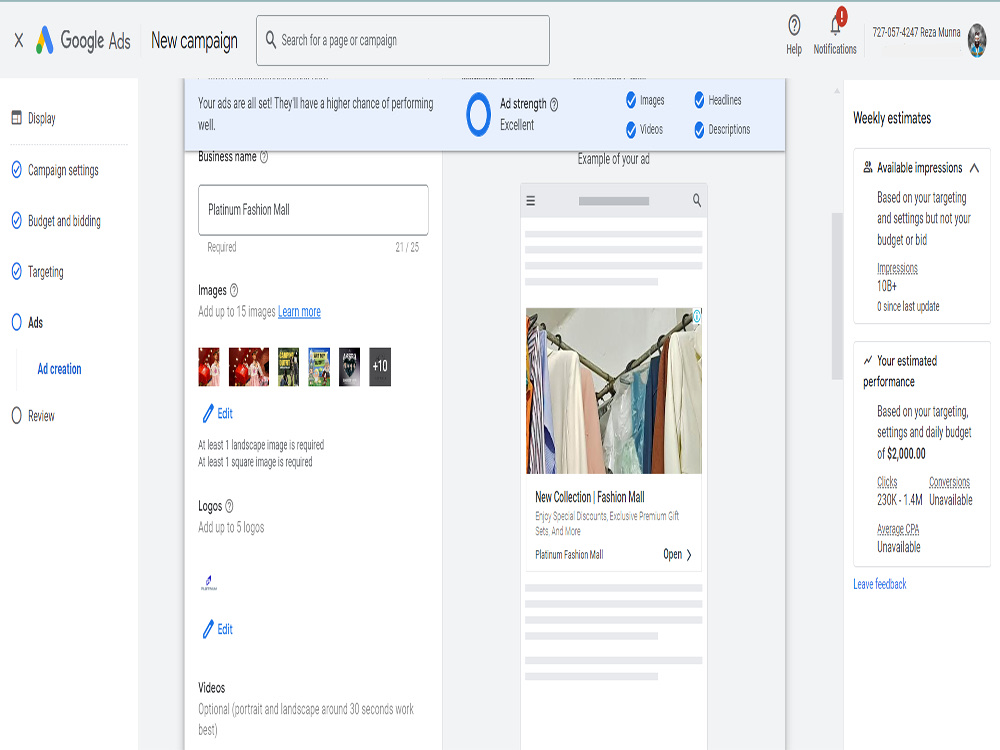Image resolution: width=1000 pixels, height=750 pixels.
Task: Select the first image thumbnail
Action: [209, 367]
